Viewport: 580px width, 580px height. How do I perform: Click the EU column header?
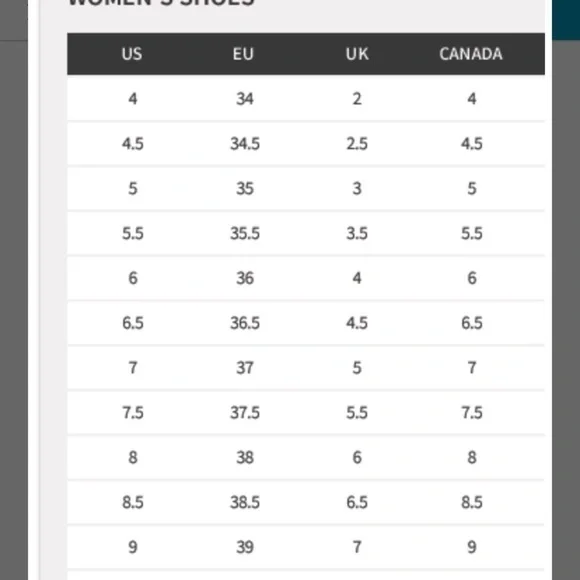point(243,54)
